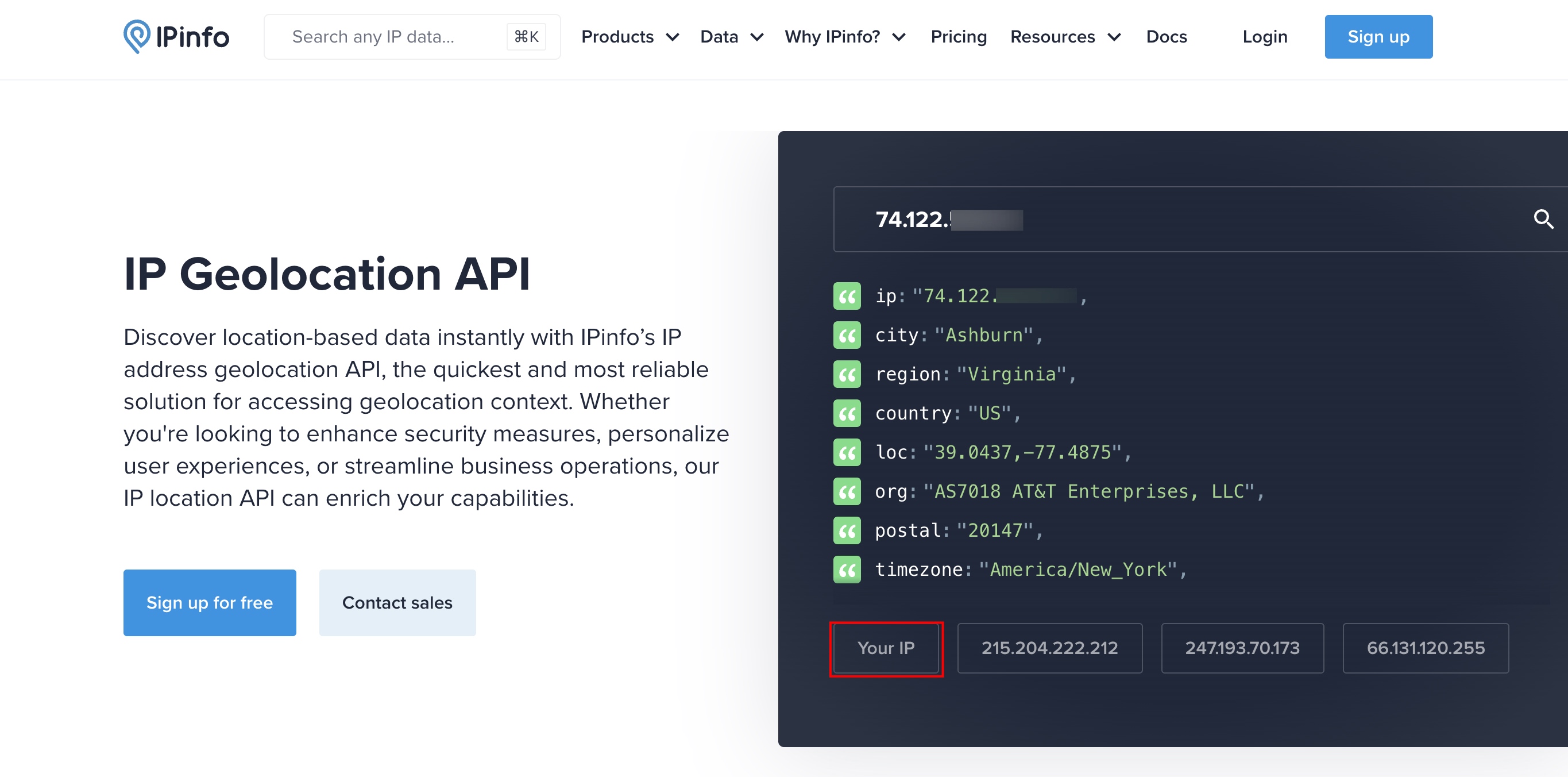Click the magnifier search icon in IP lookup
This screenshot has height=777, width=1568.
[x=1543, y=219]
